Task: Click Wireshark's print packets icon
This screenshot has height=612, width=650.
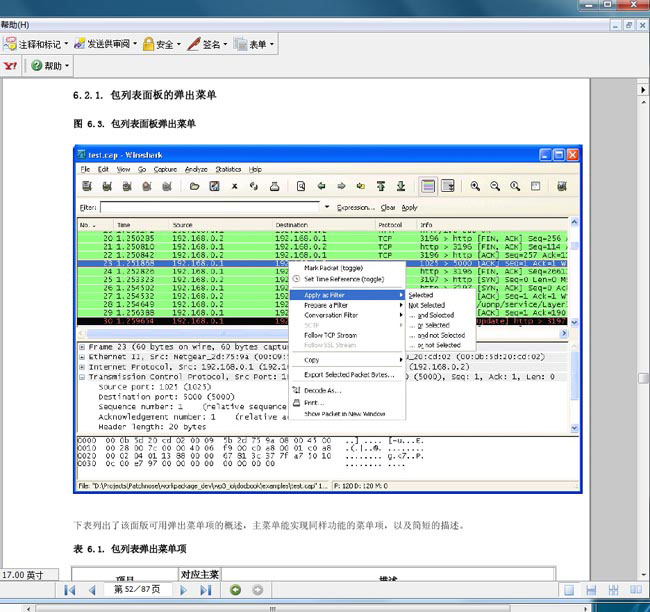Action: coord(274,187)
